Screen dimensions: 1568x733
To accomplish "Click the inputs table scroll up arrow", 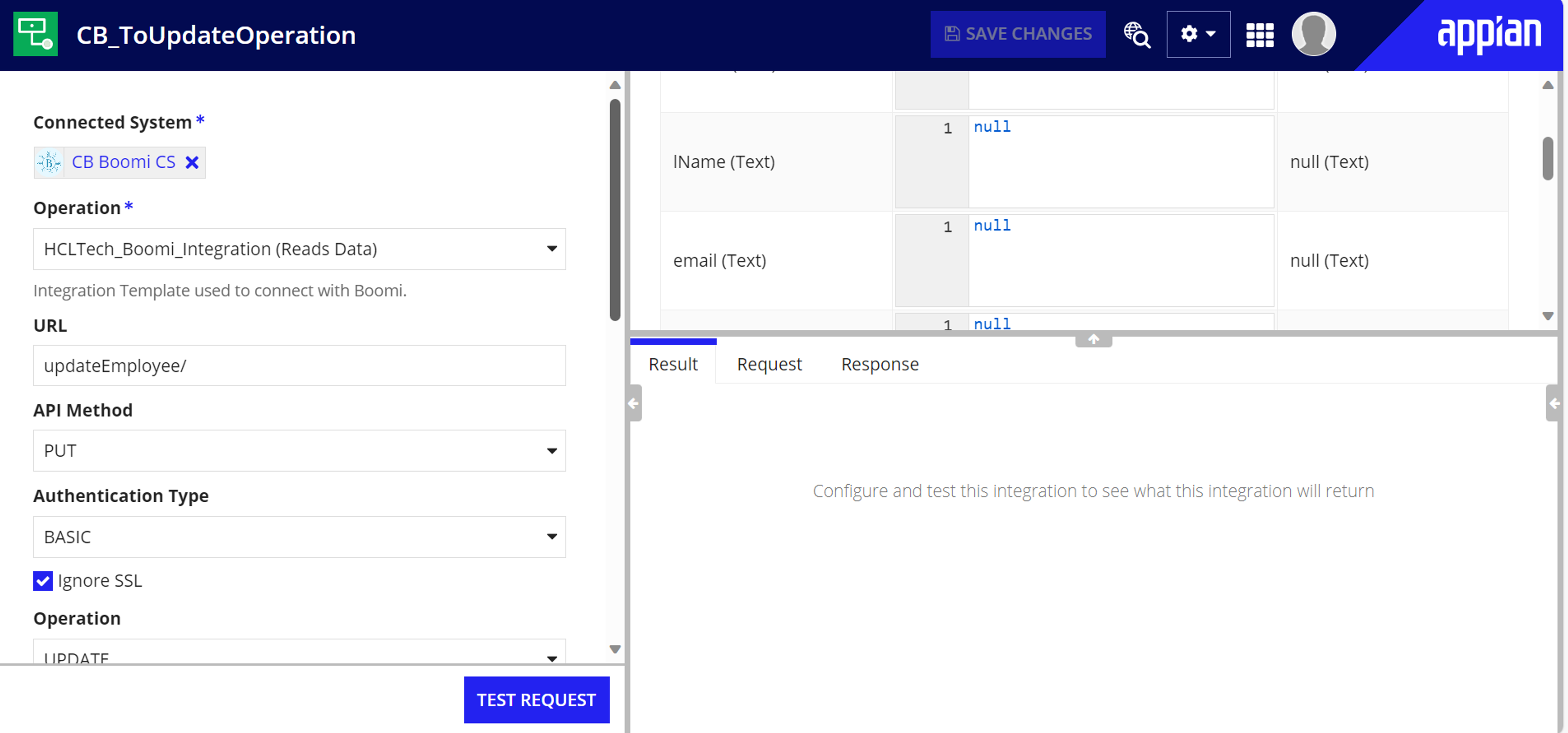I will (x=1548, y=85).
